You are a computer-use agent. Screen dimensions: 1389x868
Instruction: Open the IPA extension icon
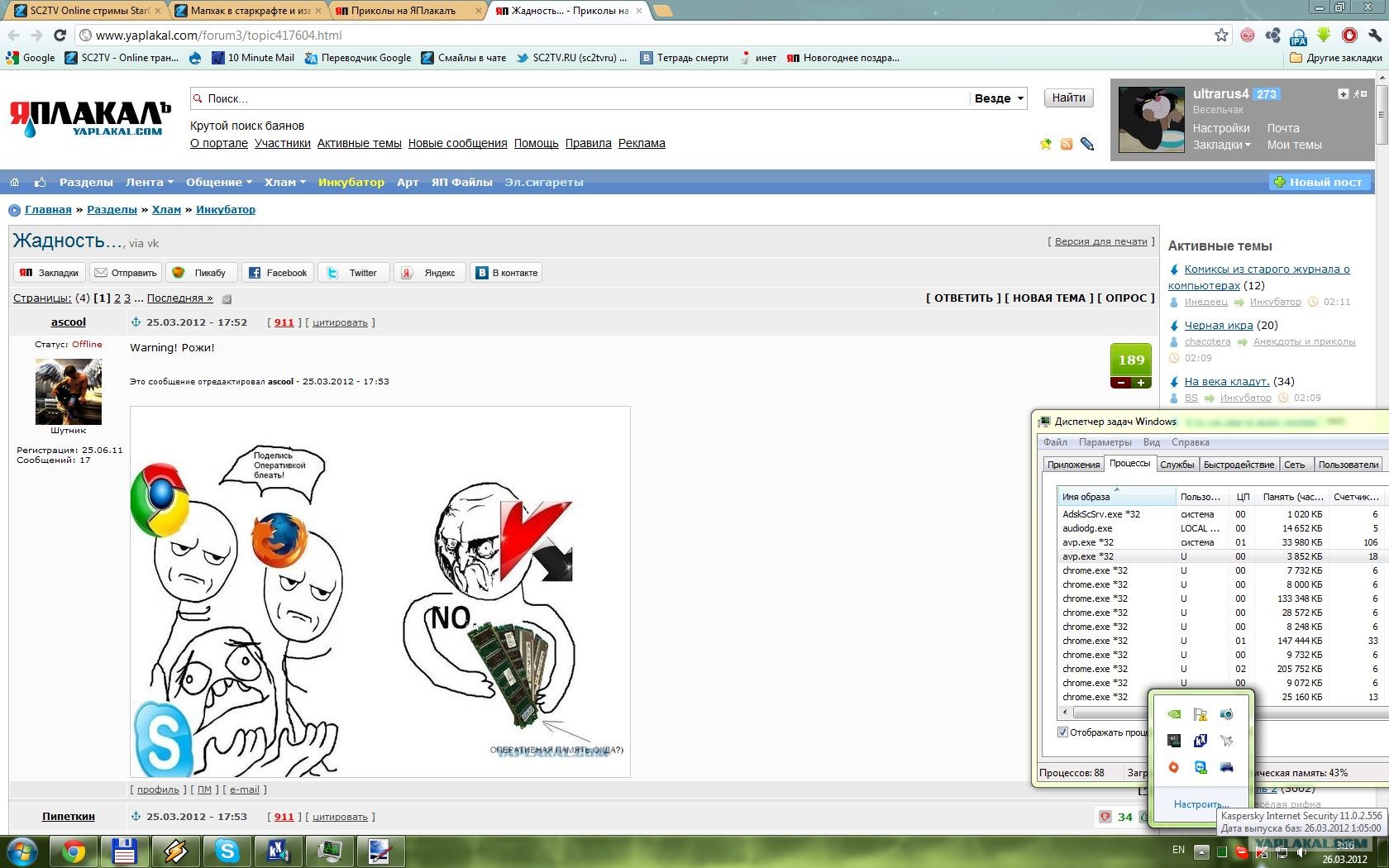pyautogui.click(x=1298, y=36)
